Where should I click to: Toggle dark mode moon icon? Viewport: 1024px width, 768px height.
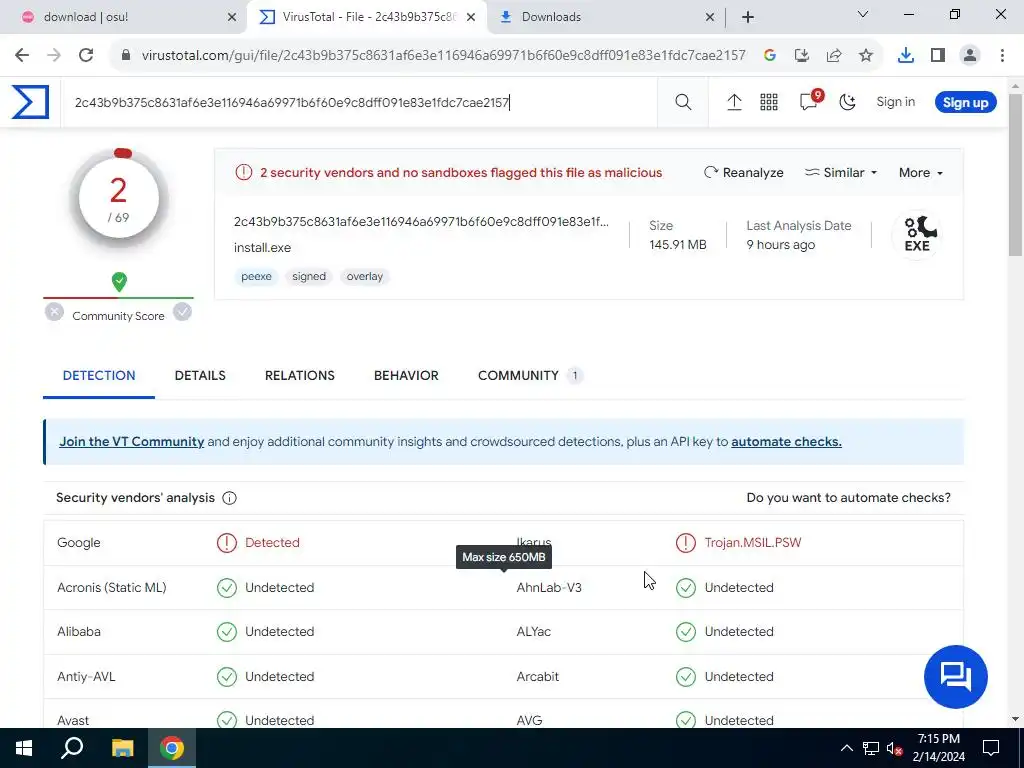(847, 102)
